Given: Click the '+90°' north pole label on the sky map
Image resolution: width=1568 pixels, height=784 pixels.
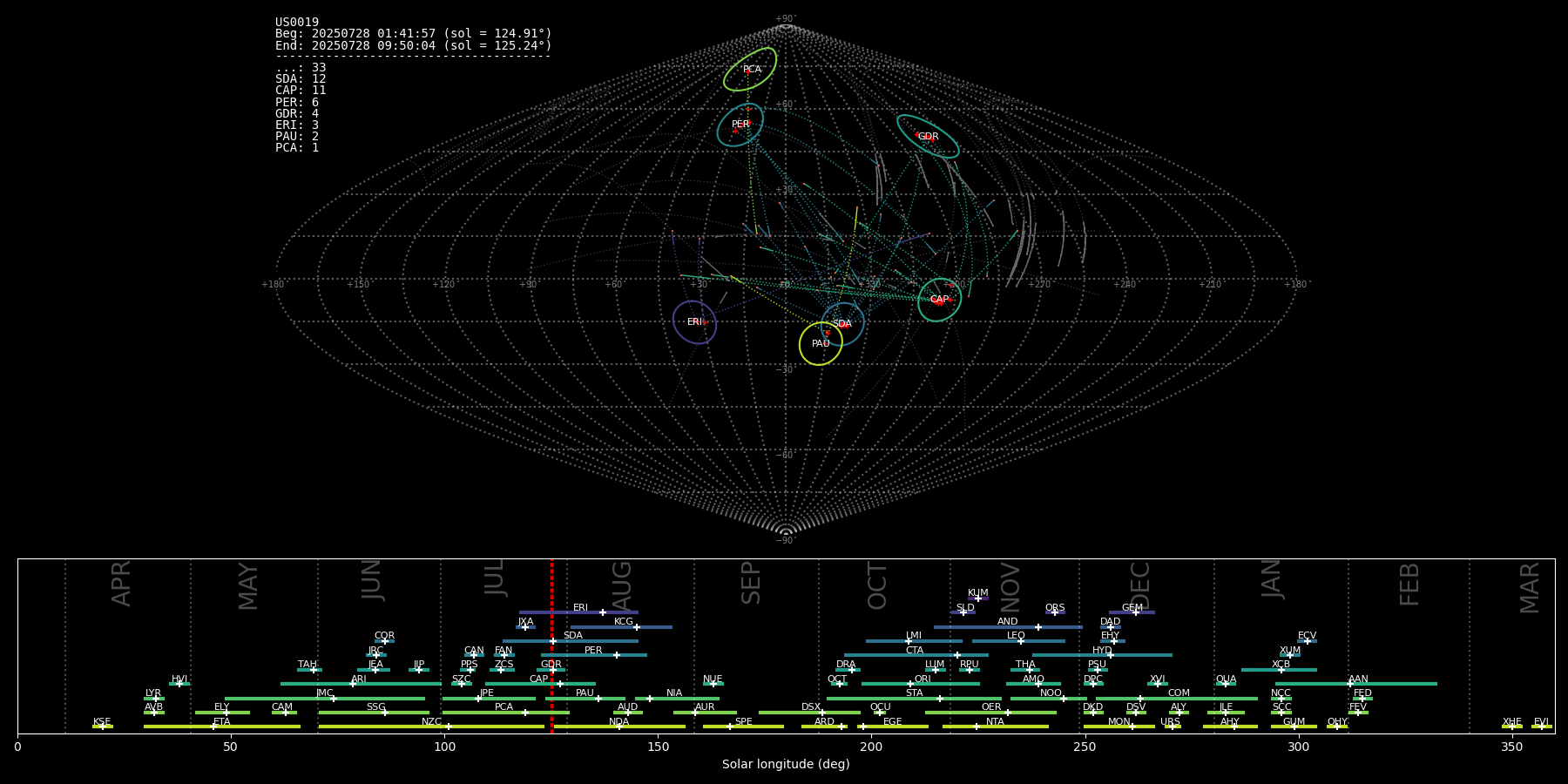Looking at the screenshot, I should pyautogui.click(x=785, y=19).
